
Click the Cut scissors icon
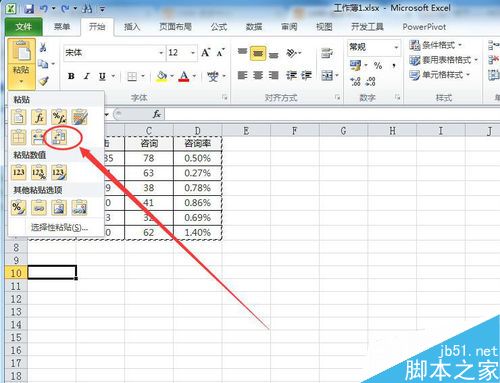[43, 47]
